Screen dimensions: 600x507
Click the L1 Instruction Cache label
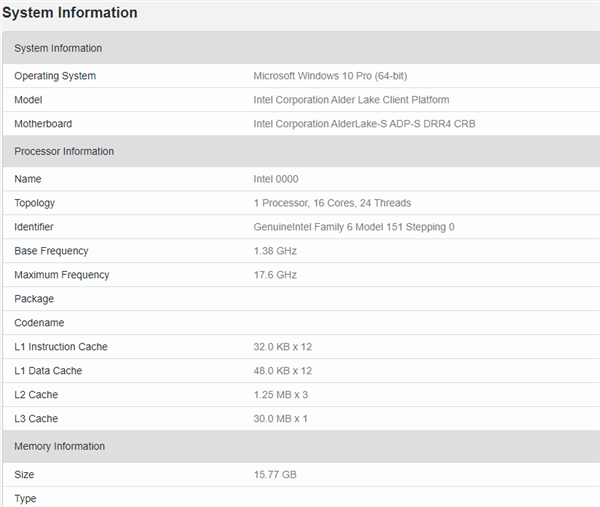pyautogui.click(x=61, y=347)
